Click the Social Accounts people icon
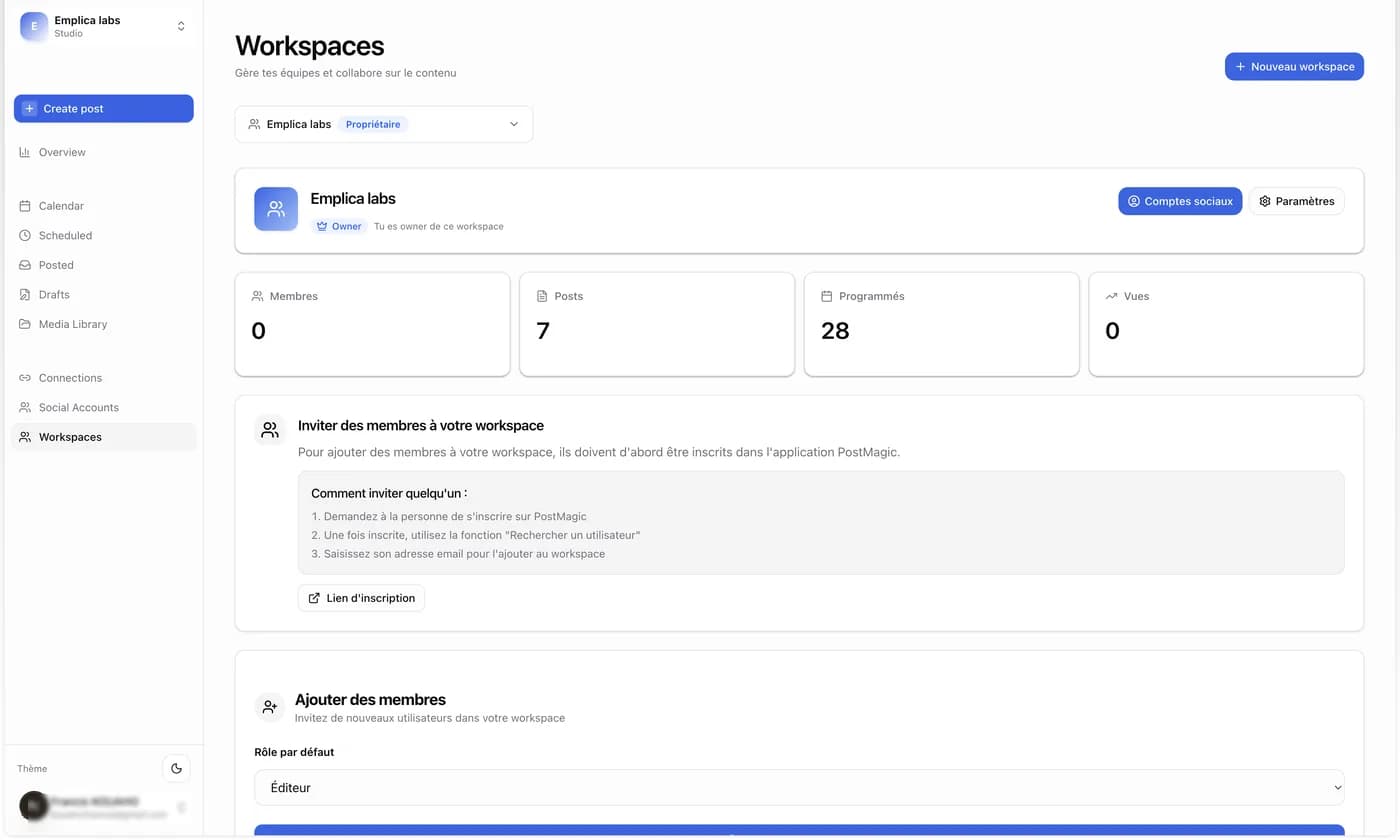Screen dimensions: 1400x840 pyautogui.click(x=25, y=408)
